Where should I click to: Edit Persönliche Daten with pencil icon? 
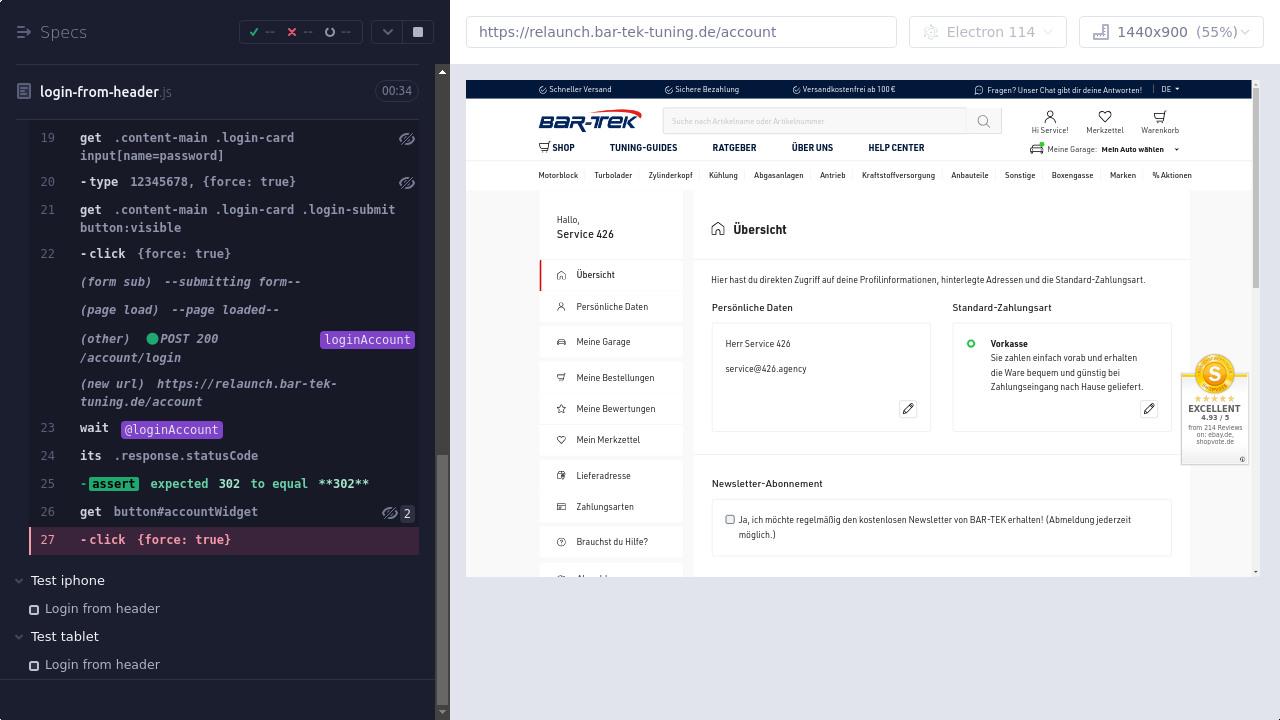[x=907, y=408]
